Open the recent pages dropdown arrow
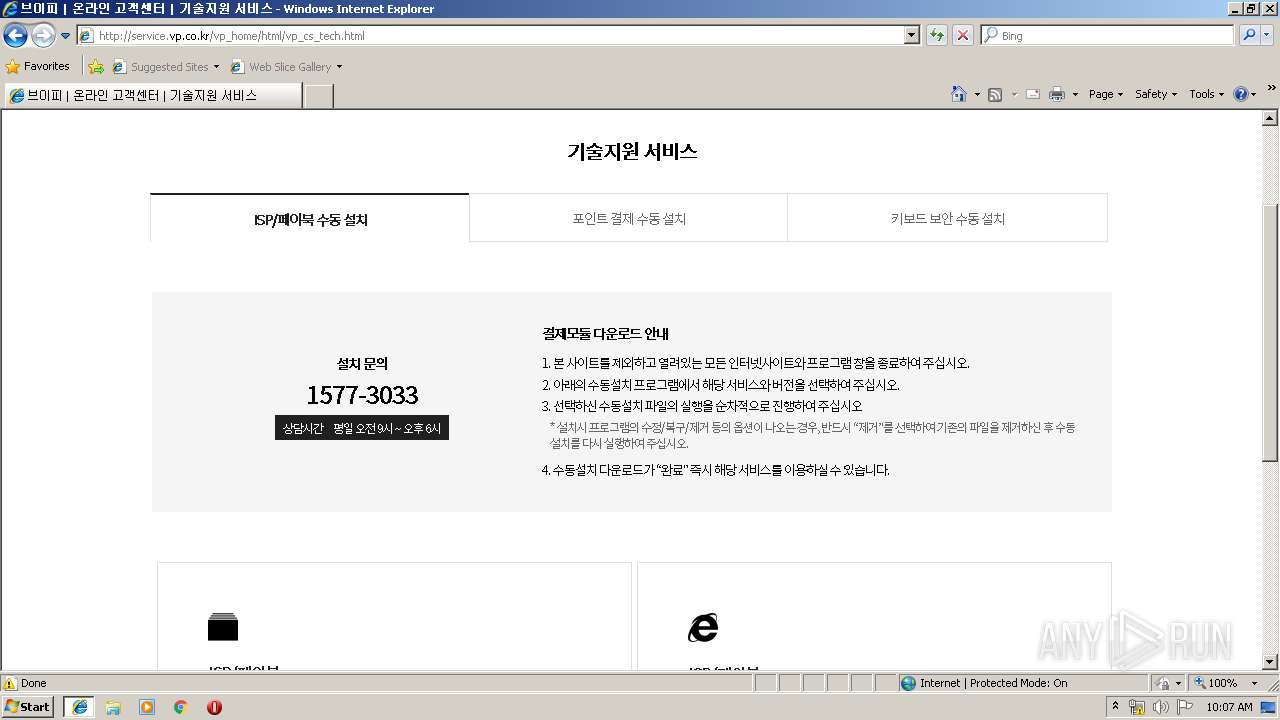The image size is (1280, 720). tap(66, 36)
